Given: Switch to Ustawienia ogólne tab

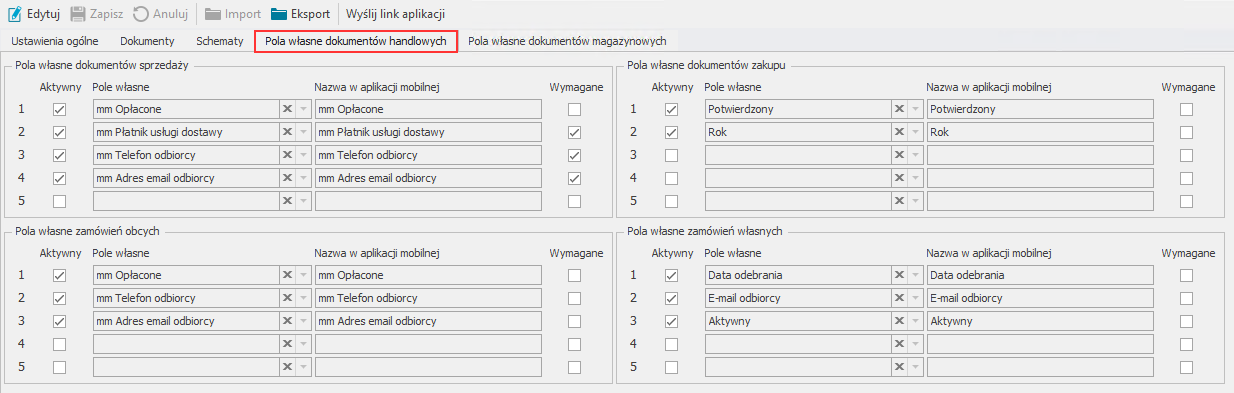Looking at the screenshot, I should click(55, 41).
